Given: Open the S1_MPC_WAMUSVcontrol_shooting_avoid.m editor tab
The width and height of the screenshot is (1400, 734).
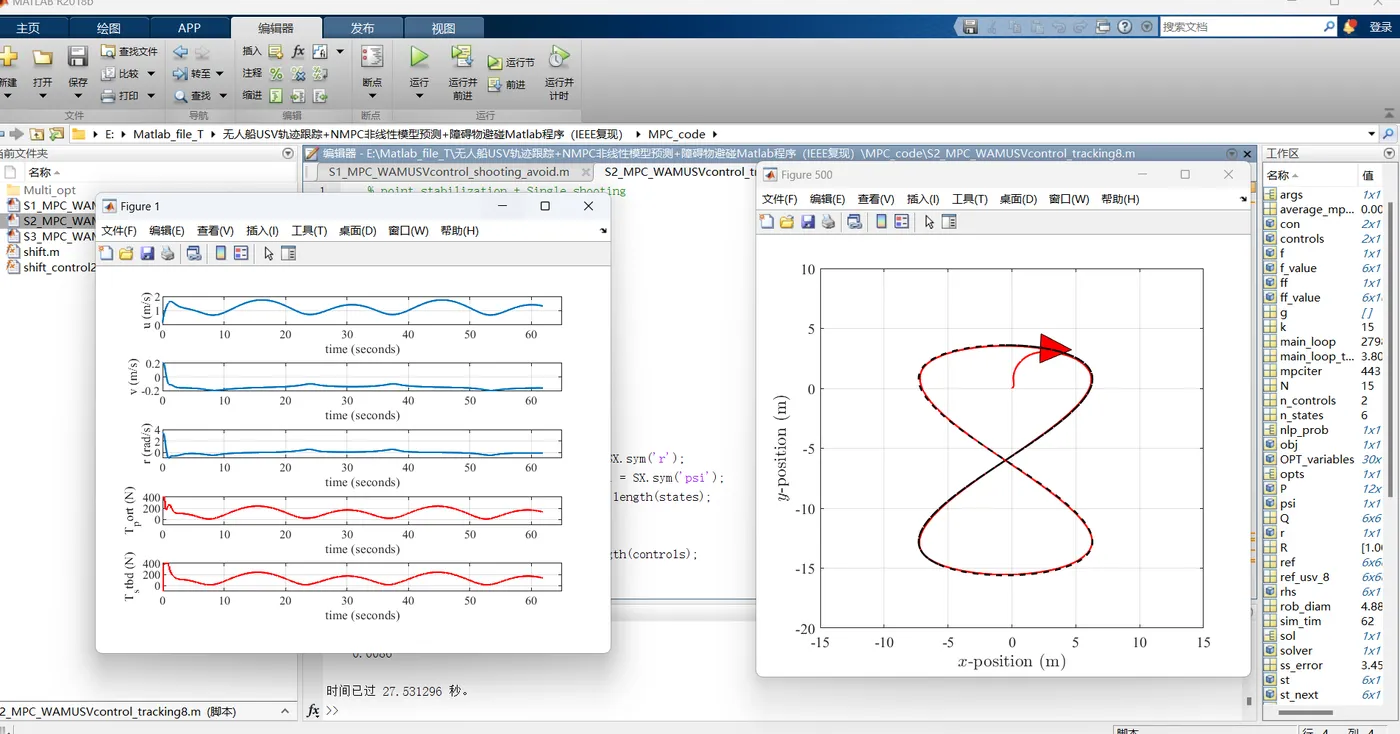Looking at the screenshot, I should click(x=448, y=171).
